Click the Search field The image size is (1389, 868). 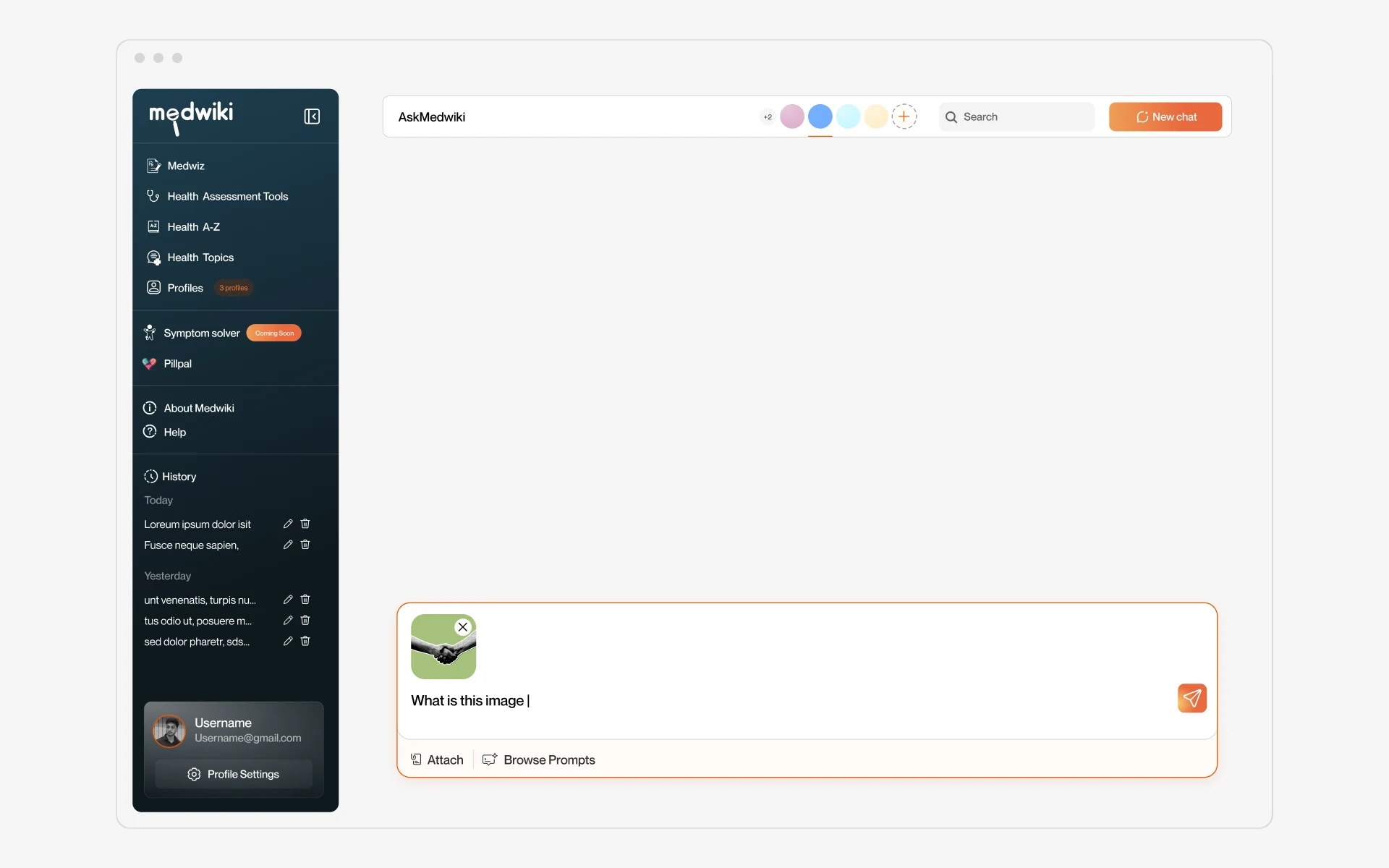coord(1016,116)
